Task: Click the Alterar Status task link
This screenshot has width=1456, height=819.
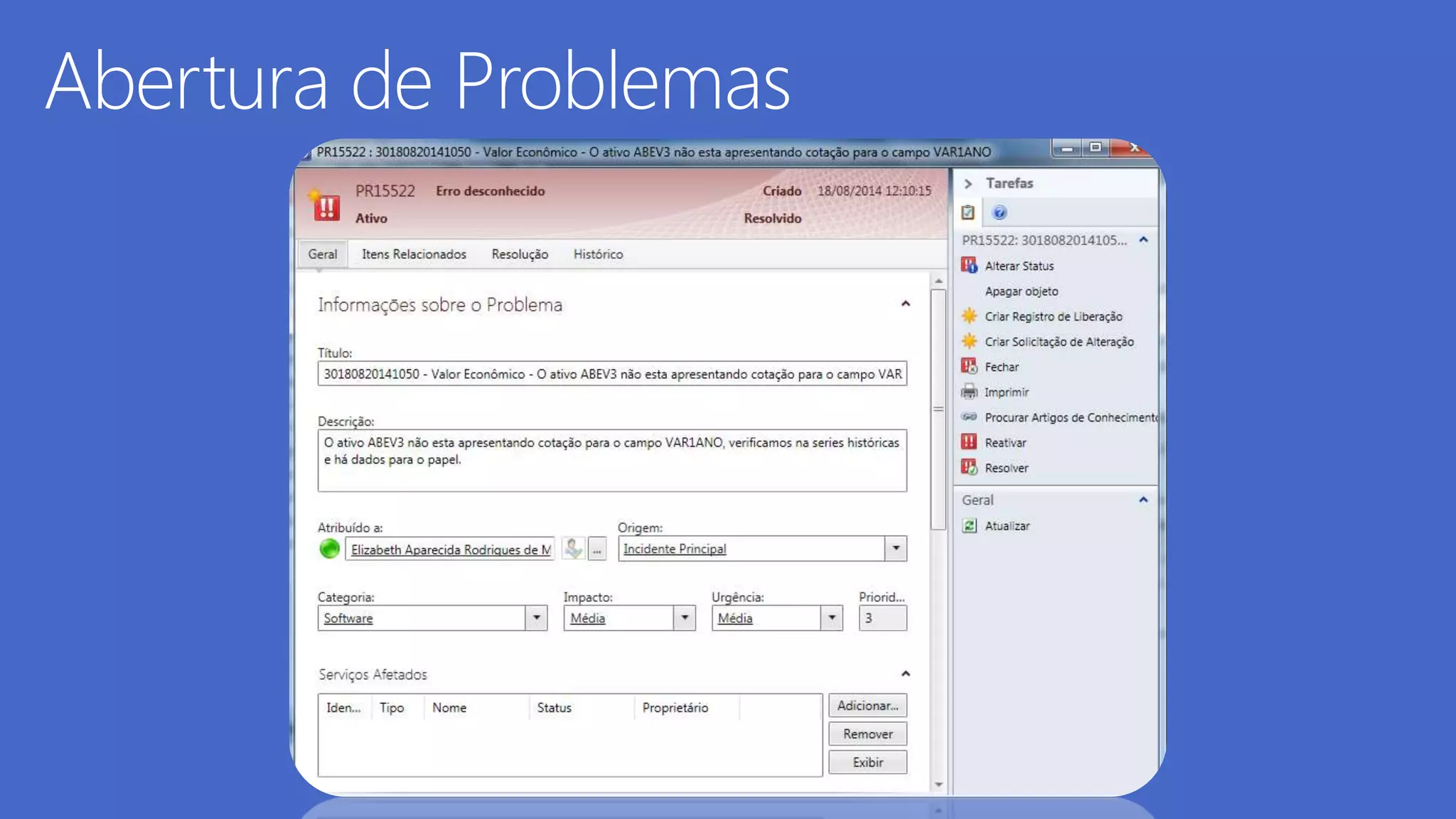Action: click(x=1019, y=266)
